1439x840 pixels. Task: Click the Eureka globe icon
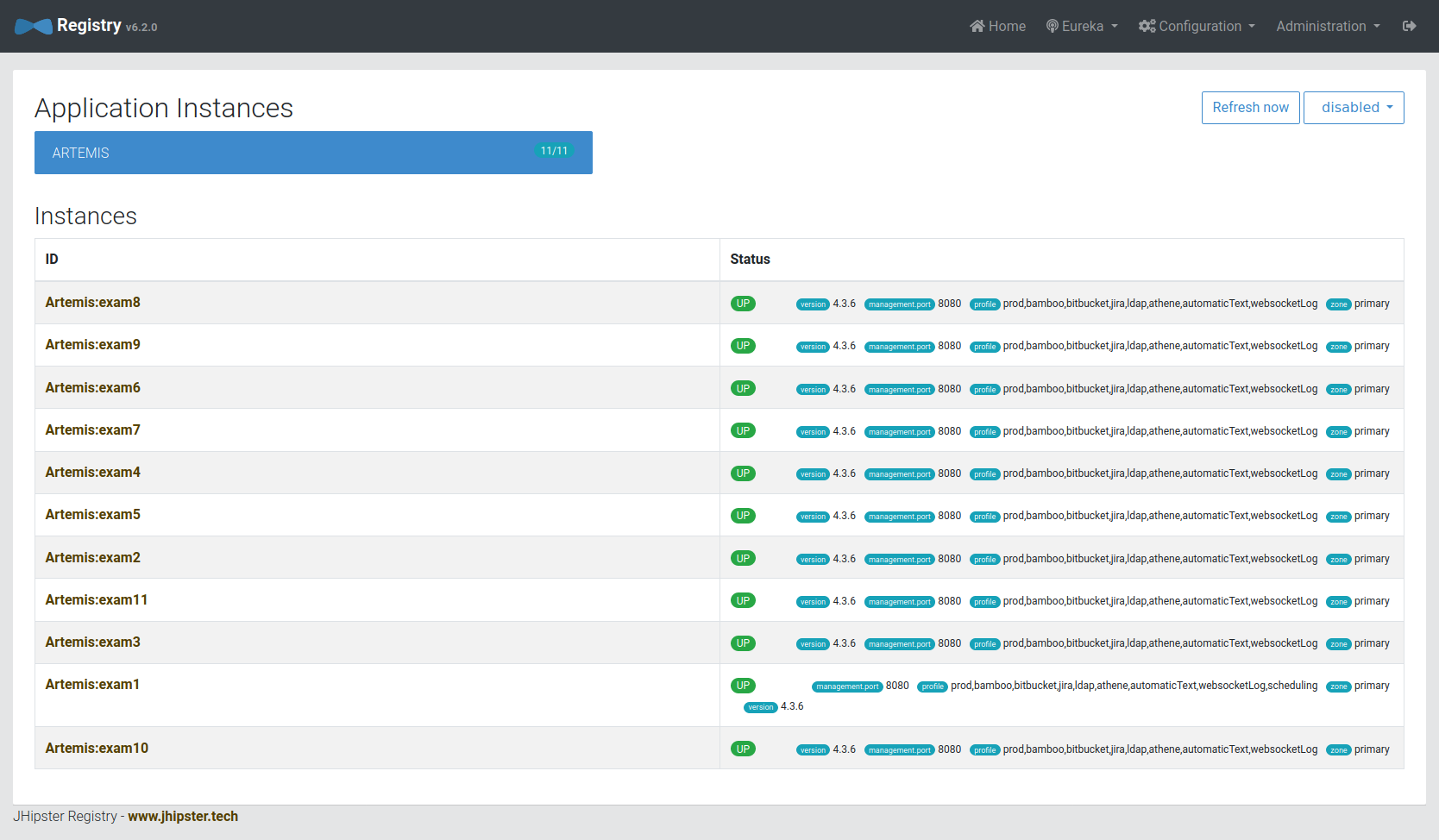click(1051, 26)
